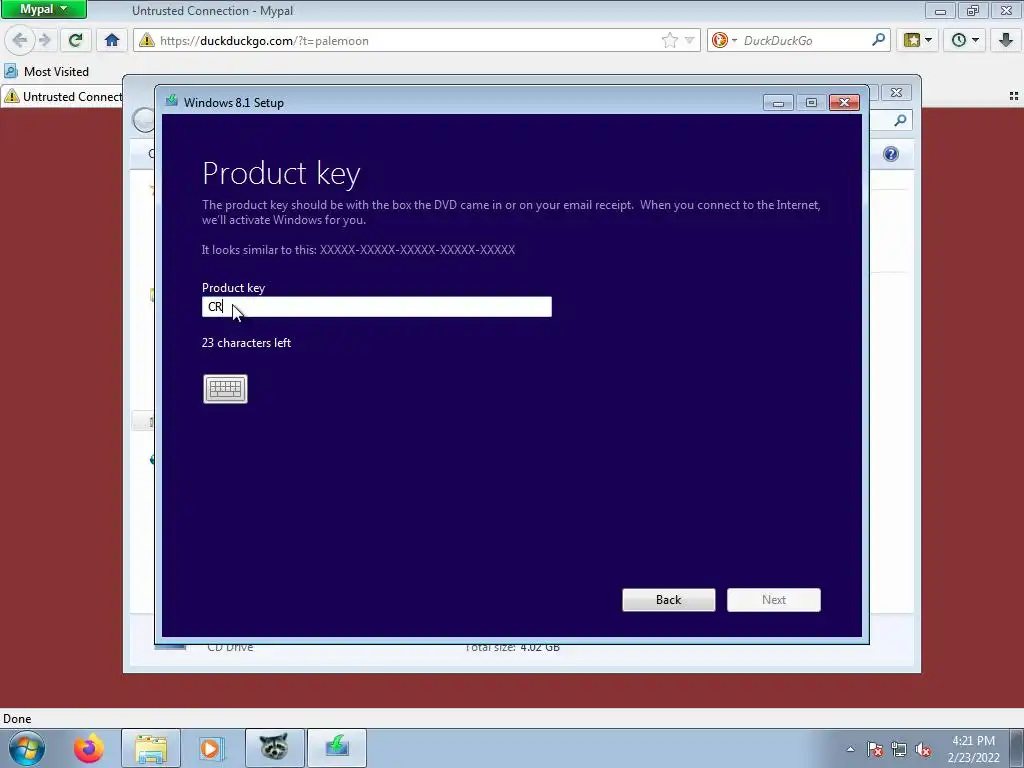Choose search engine via DuckDuckGo icon
The height and width of the screenshot is (768, 1024).
[x=724, y=40]
